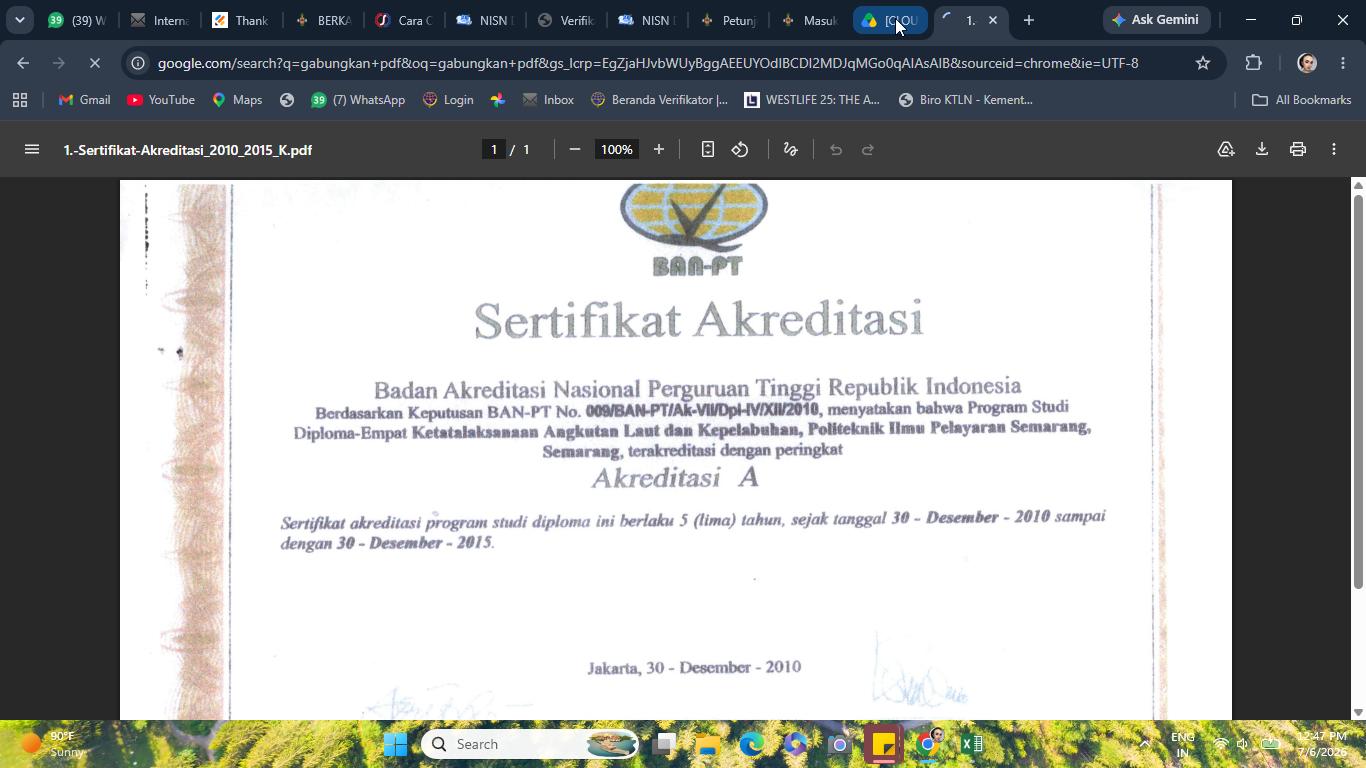Expand the tab search dropdown arrow
Screen dimensions: 1366x768
click(x=19, y=20)
